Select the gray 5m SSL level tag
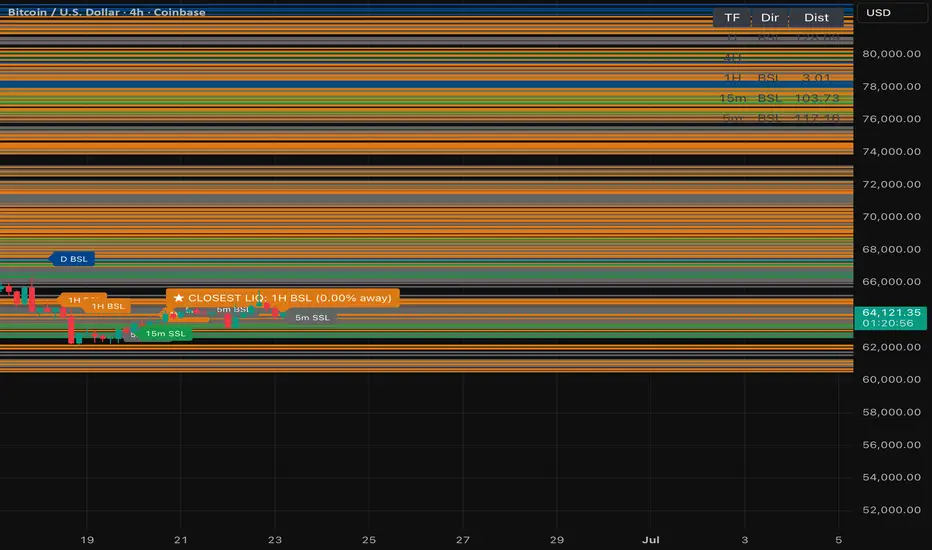 coord(312,318)
